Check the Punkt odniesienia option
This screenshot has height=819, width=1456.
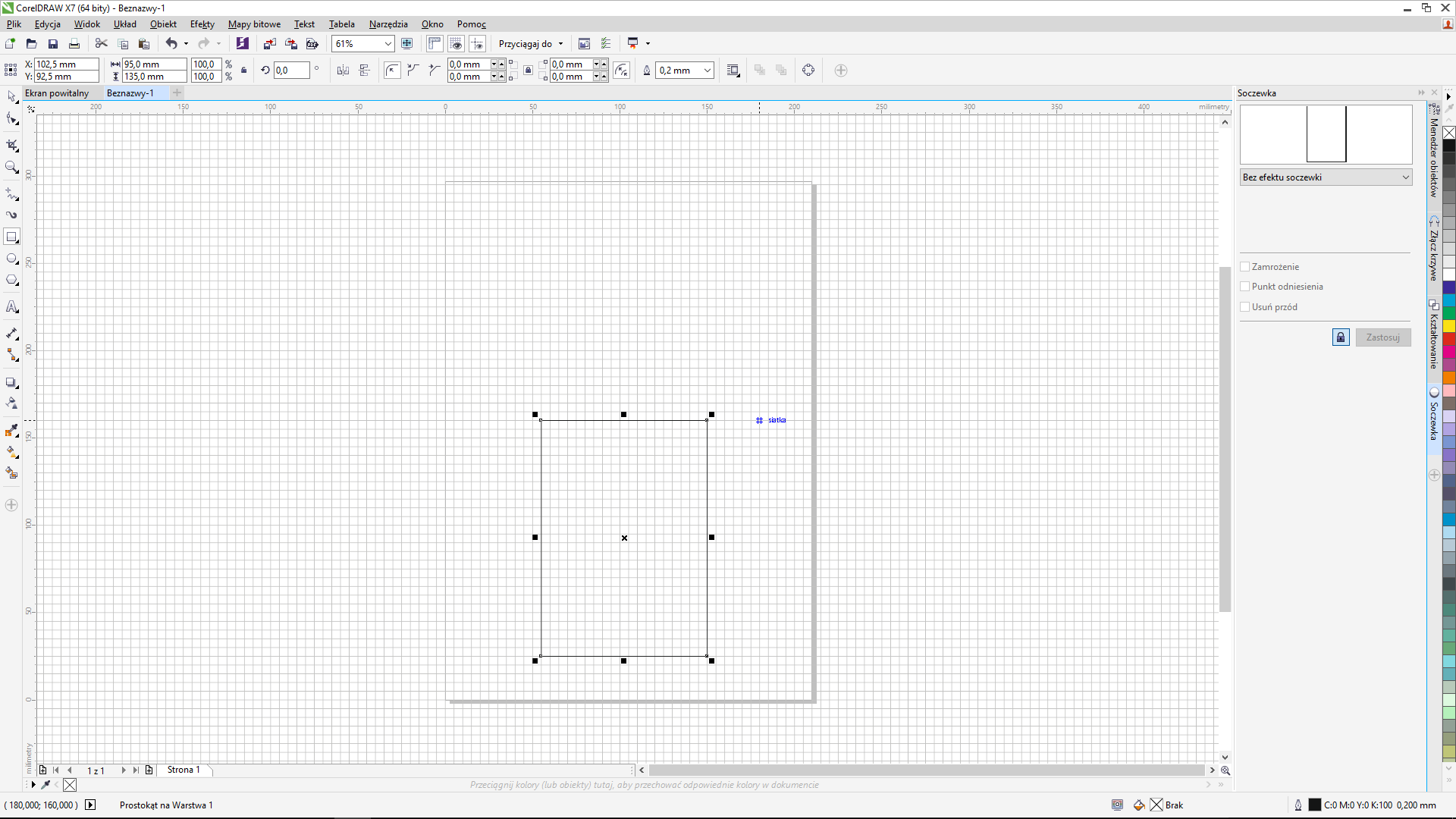[1245, 287]
